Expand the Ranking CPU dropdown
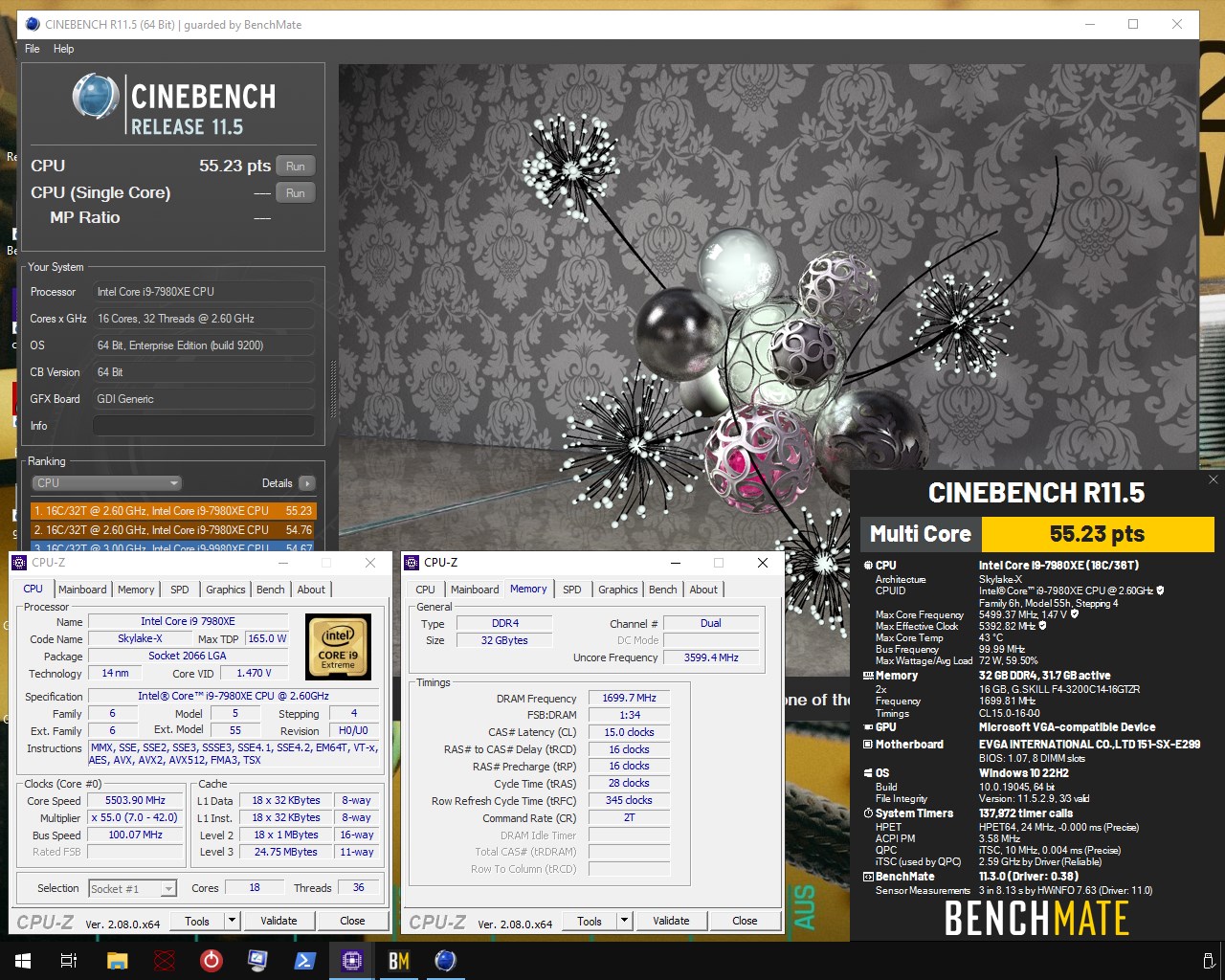The height and width of the screenshot is (980, 1225). [106, 483]
